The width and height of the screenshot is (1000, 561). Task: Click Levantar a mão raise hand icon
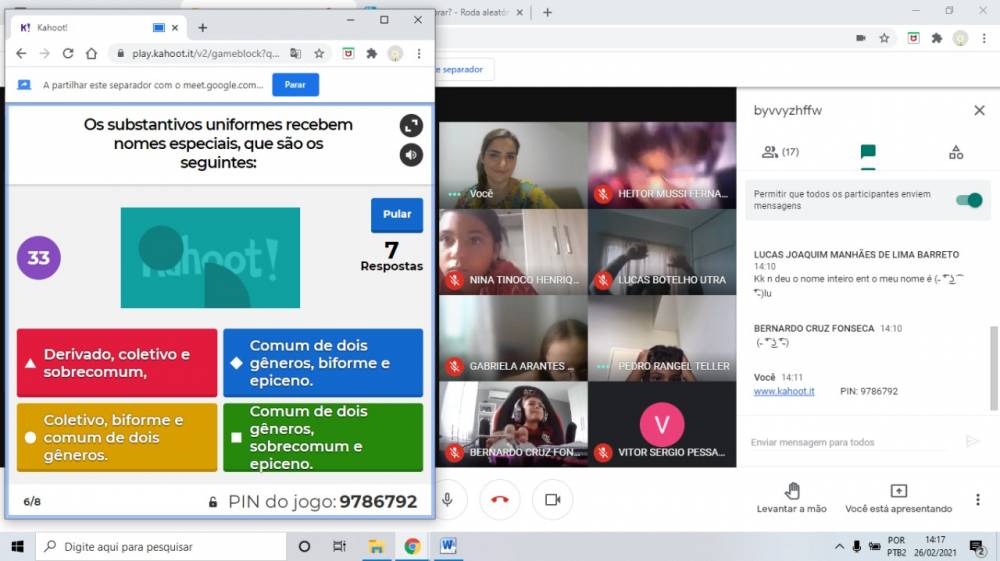tap(792, 491)
